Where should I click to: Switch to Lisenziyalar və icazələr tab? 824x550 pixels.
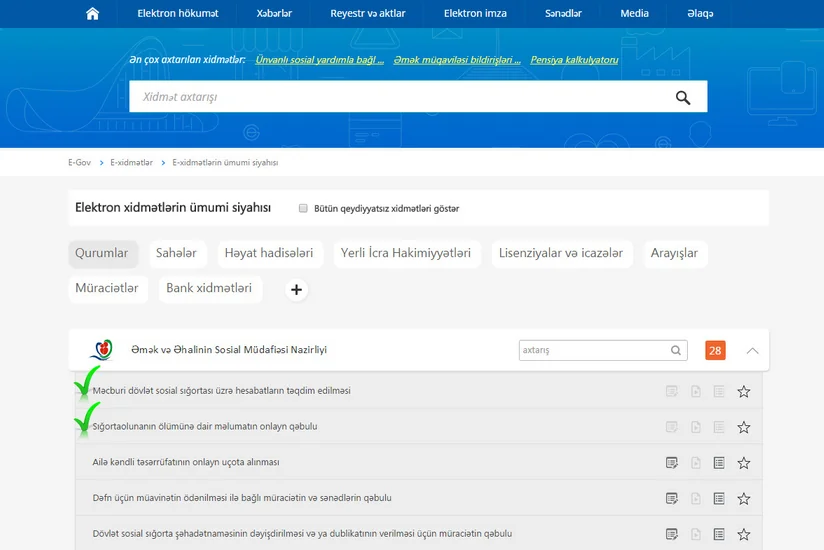click(x=562, y=254)
